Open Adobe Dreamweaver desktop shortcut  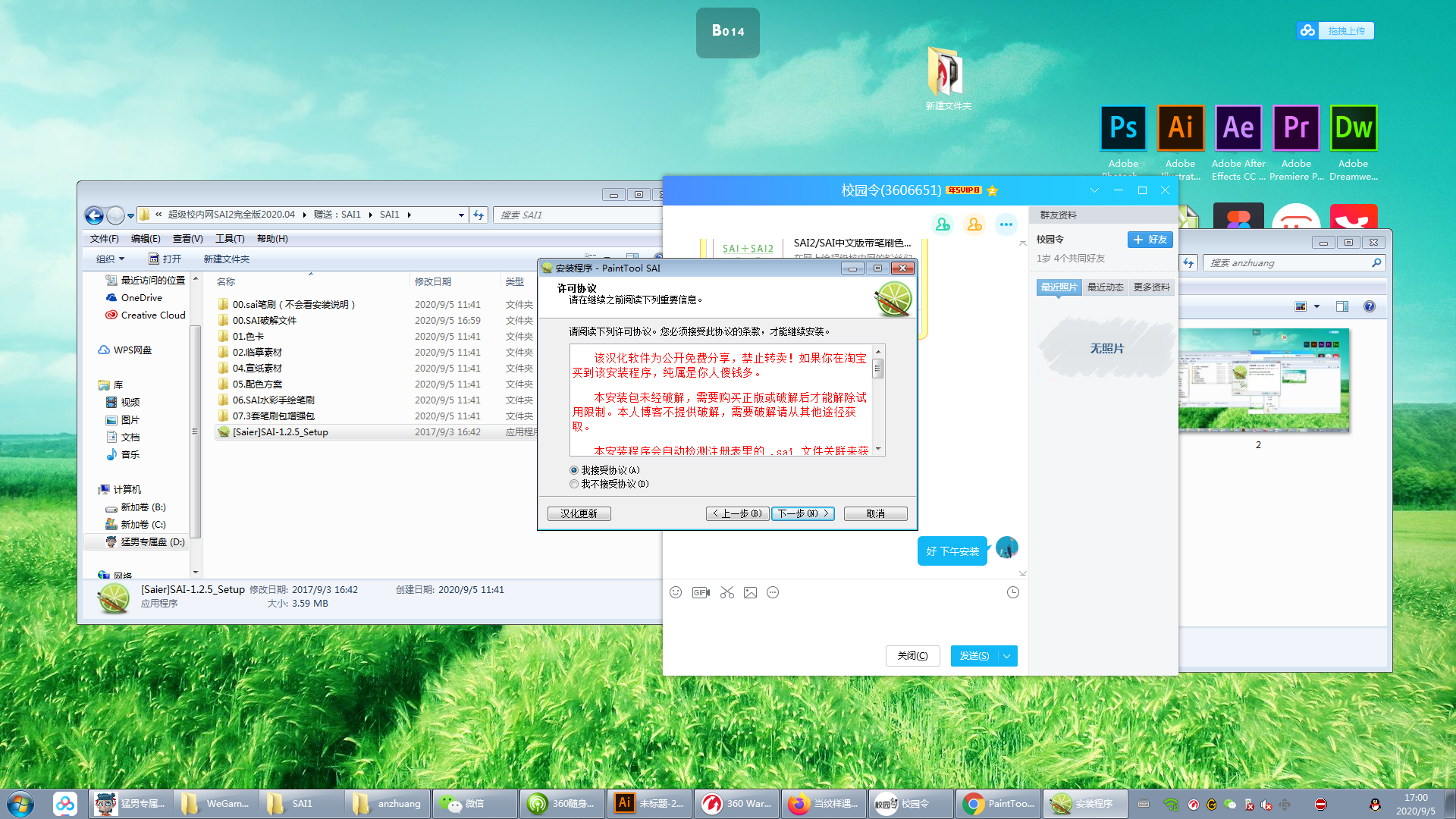click(x=1354, y=128)
